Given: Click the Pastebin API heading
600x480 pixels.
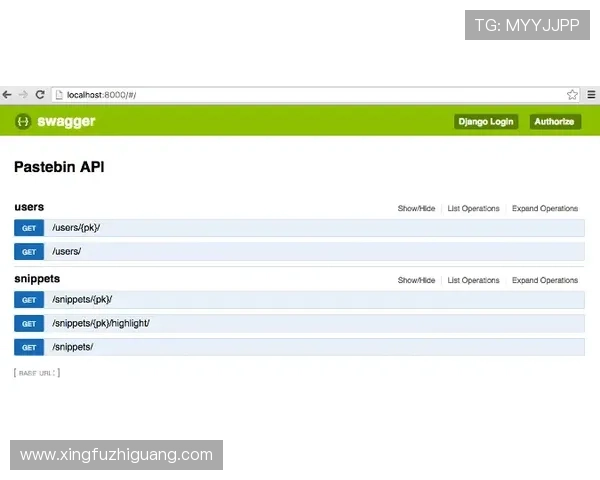Looking at the screenshot, I should (x=59, y=167).
